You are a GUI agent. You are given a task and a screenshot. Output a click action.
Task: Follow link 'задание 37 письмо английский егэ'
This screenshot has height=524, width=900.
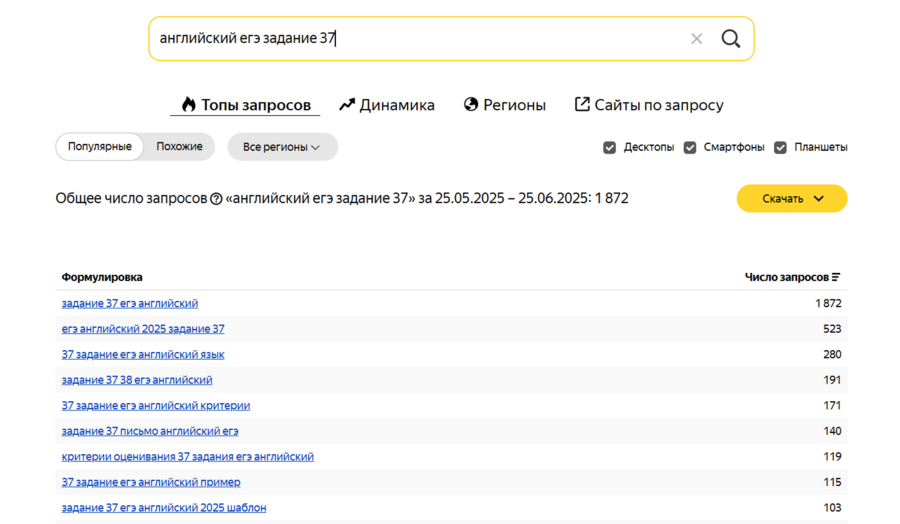tap(150, 431)
